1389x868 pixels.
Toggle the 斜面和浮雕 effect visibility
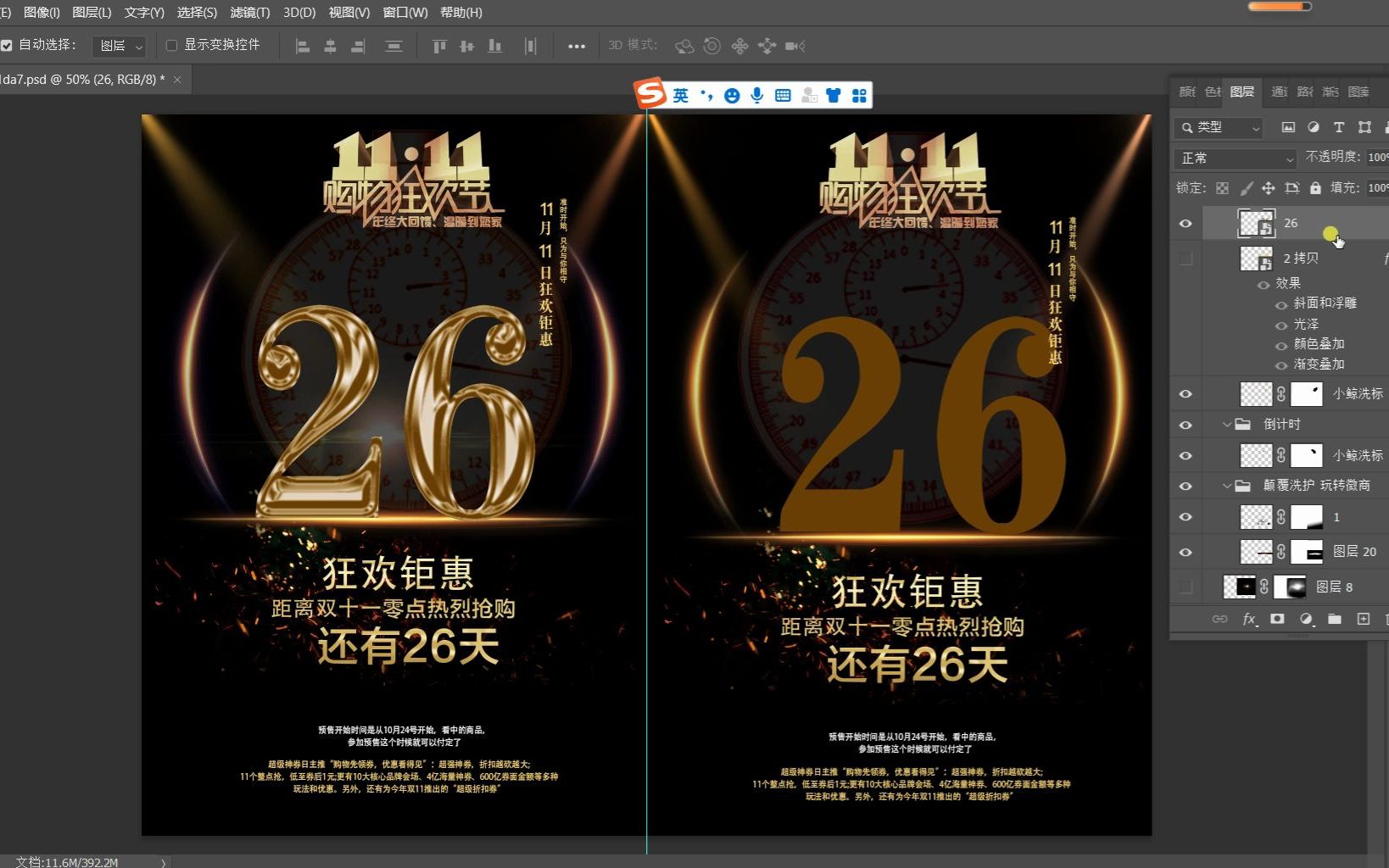point(1282,303)
